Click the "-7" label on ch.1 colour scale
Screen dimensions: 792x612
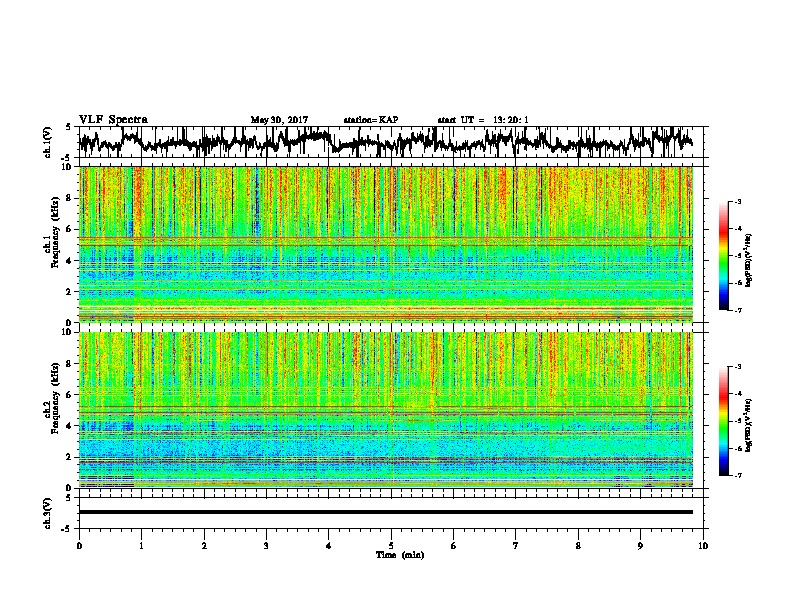tap(737, 310)
